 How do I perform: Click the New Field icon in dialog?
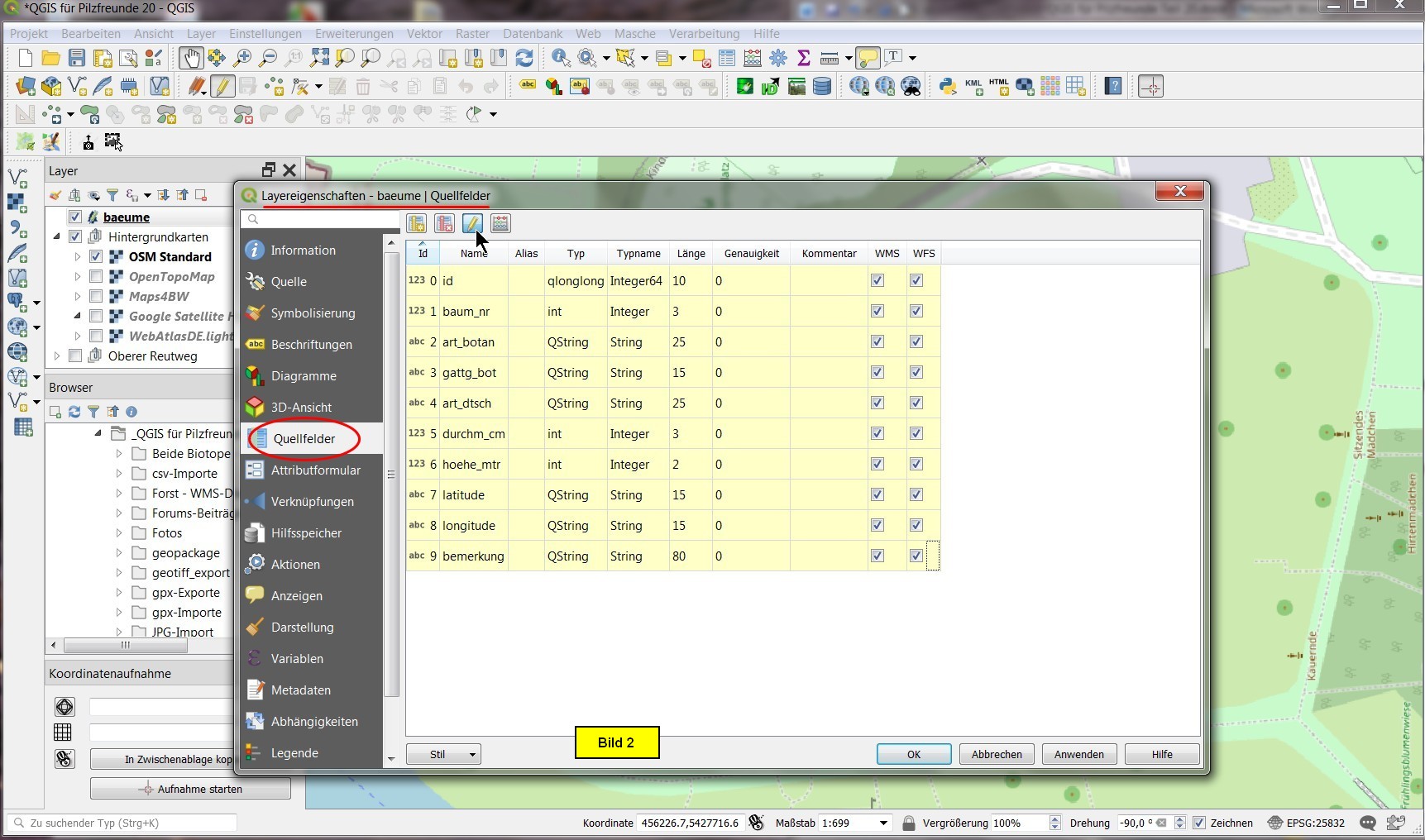(416, 223)
